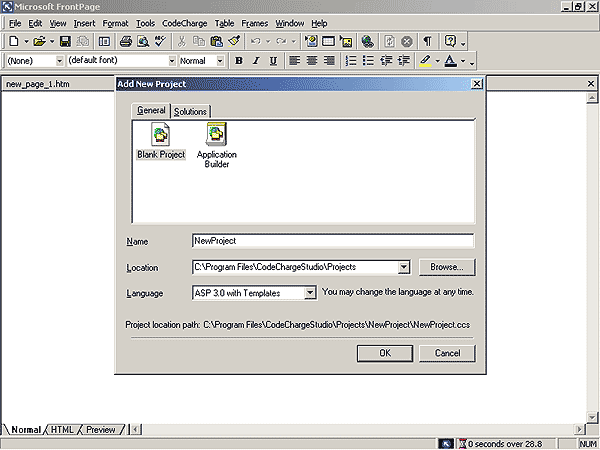Switch to the Solutions tab
The height and width of the screenshot is (450, 600).
(x=190, y=111)
